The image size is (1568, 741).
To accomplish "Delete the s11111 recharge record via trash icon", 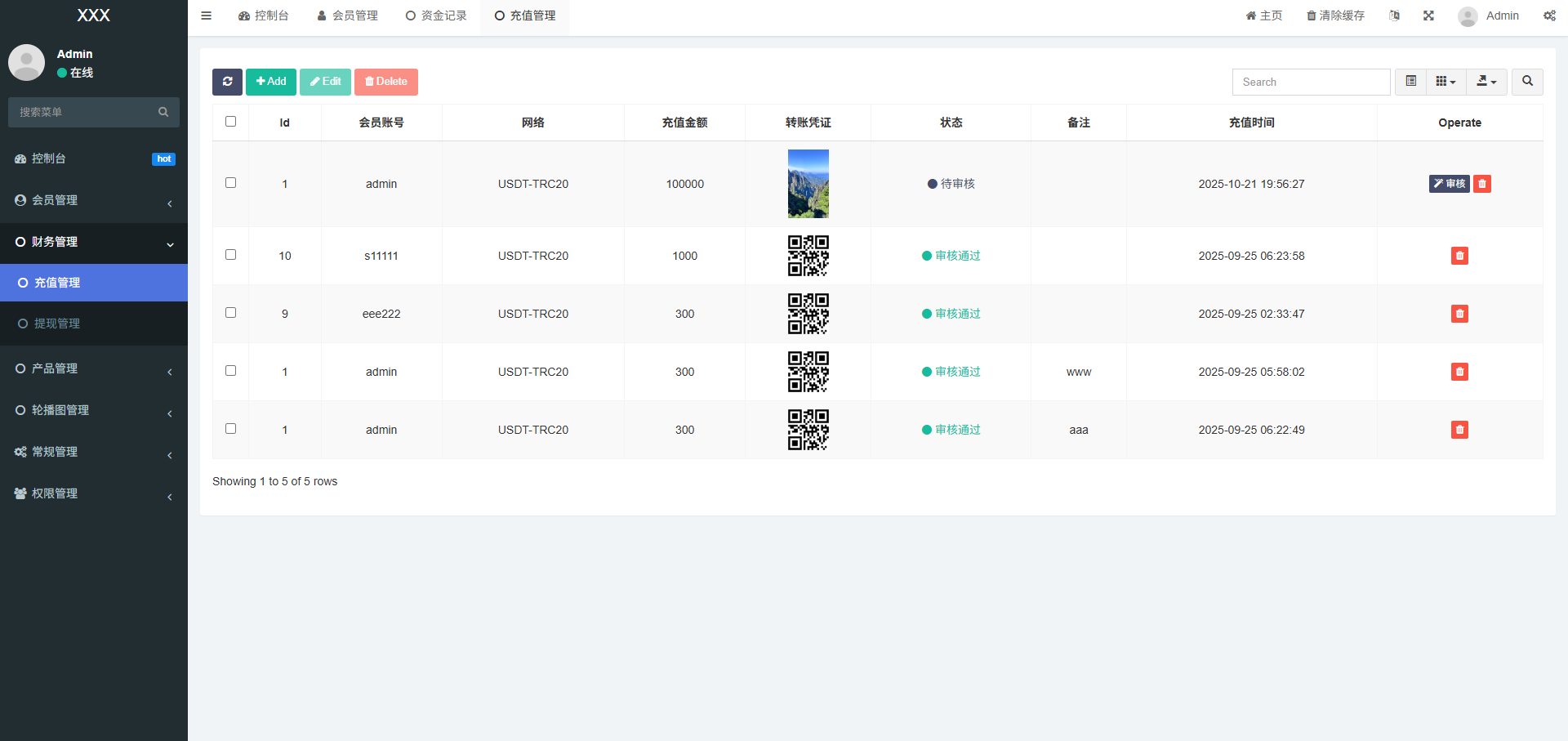I will (x=1459, y=256).
